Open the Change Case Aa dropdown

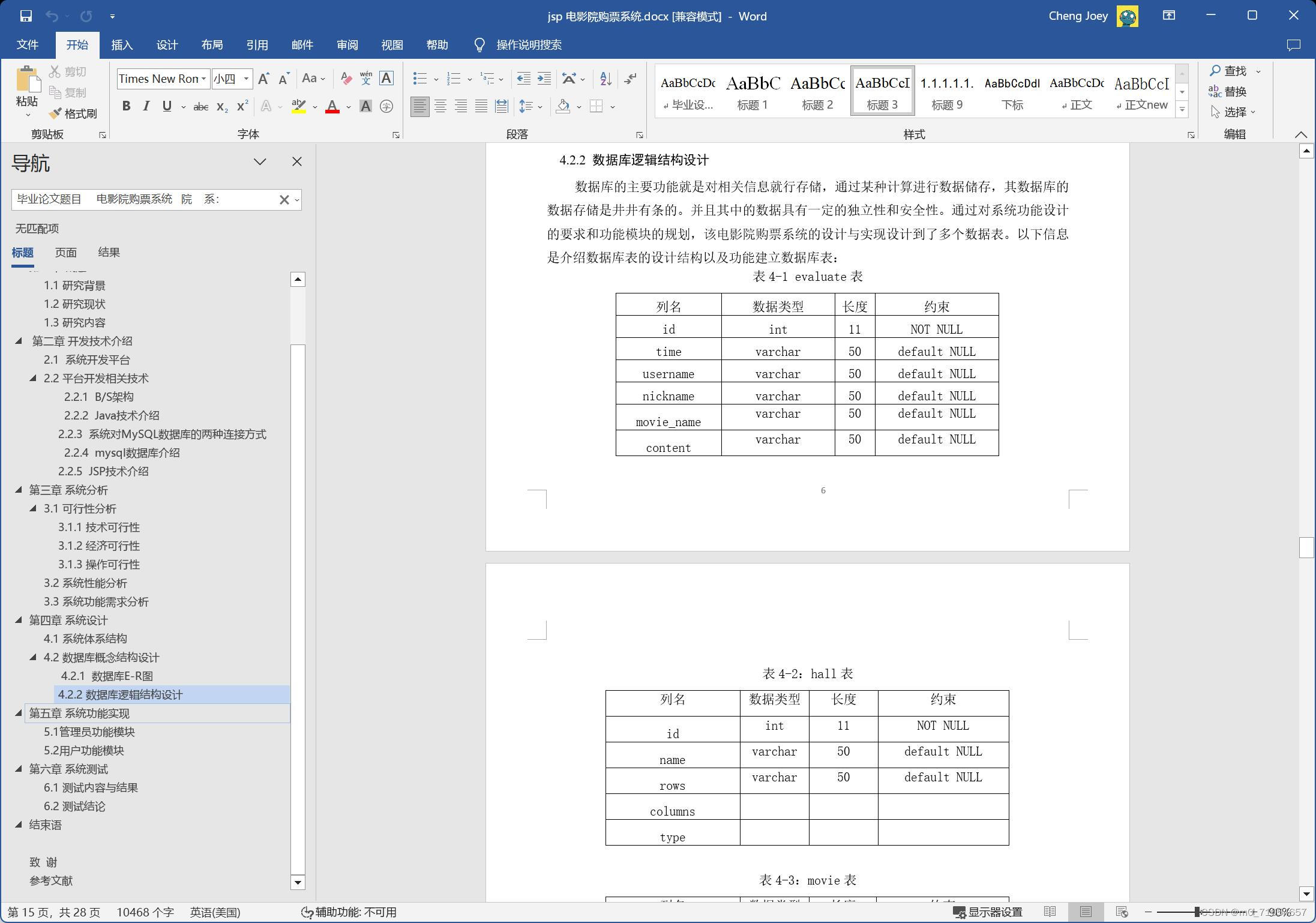pyautogui.click(x=313, y=79)
